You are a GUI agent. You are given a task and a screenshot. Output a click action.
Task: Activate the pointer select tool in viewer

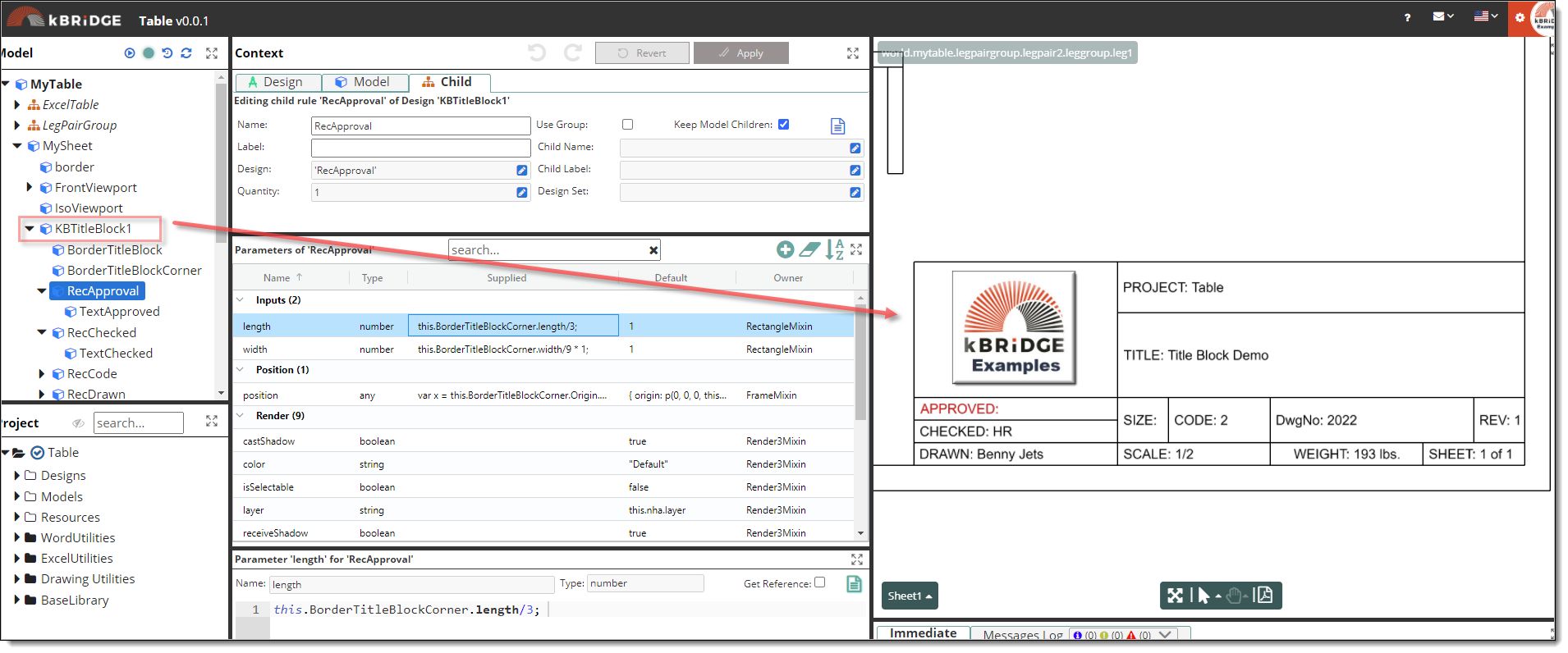coord(1204,596)
